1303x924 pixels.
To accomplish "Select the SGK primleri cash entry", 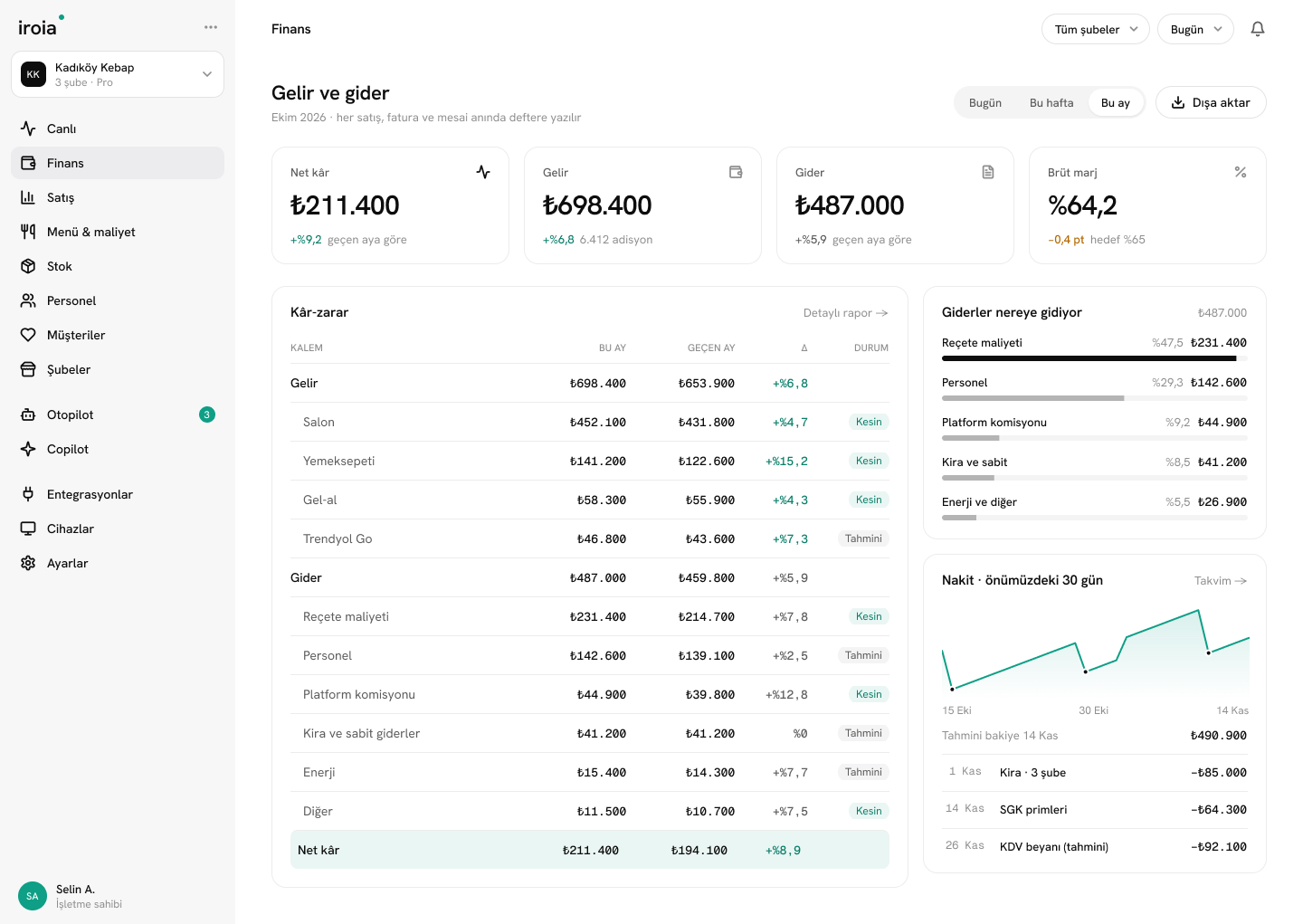I will coord(1095,809).
